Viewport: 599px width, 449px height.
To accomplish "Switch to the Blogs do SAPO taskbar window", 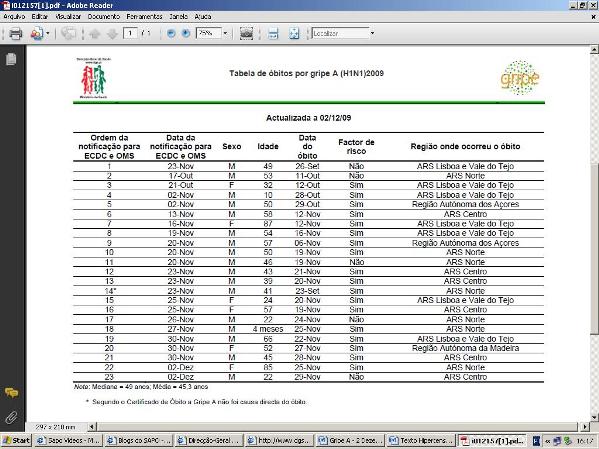I will [x=138, y=441].
